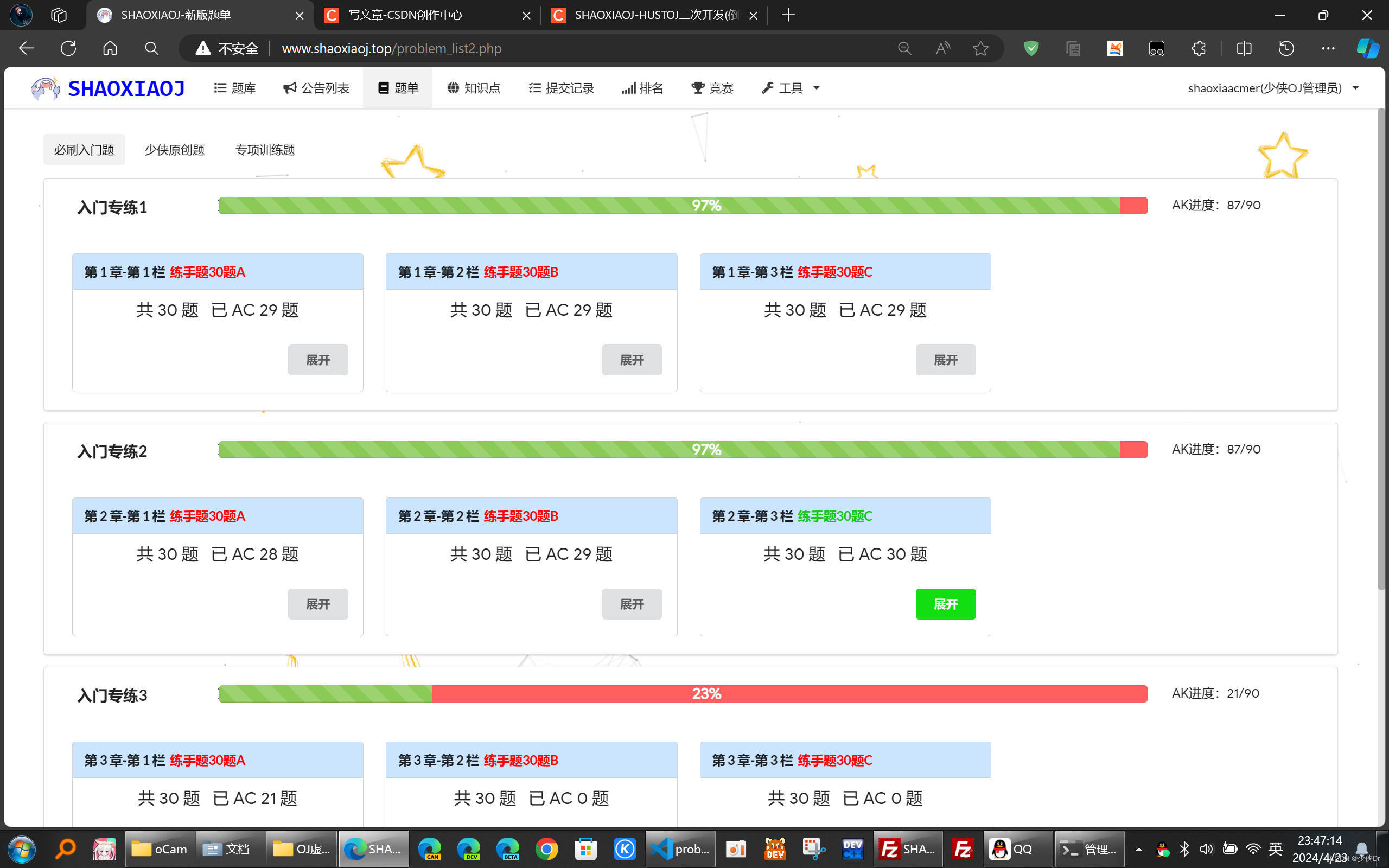Add page to favorites star icon

pyautogui.click(x=980, y=48)
